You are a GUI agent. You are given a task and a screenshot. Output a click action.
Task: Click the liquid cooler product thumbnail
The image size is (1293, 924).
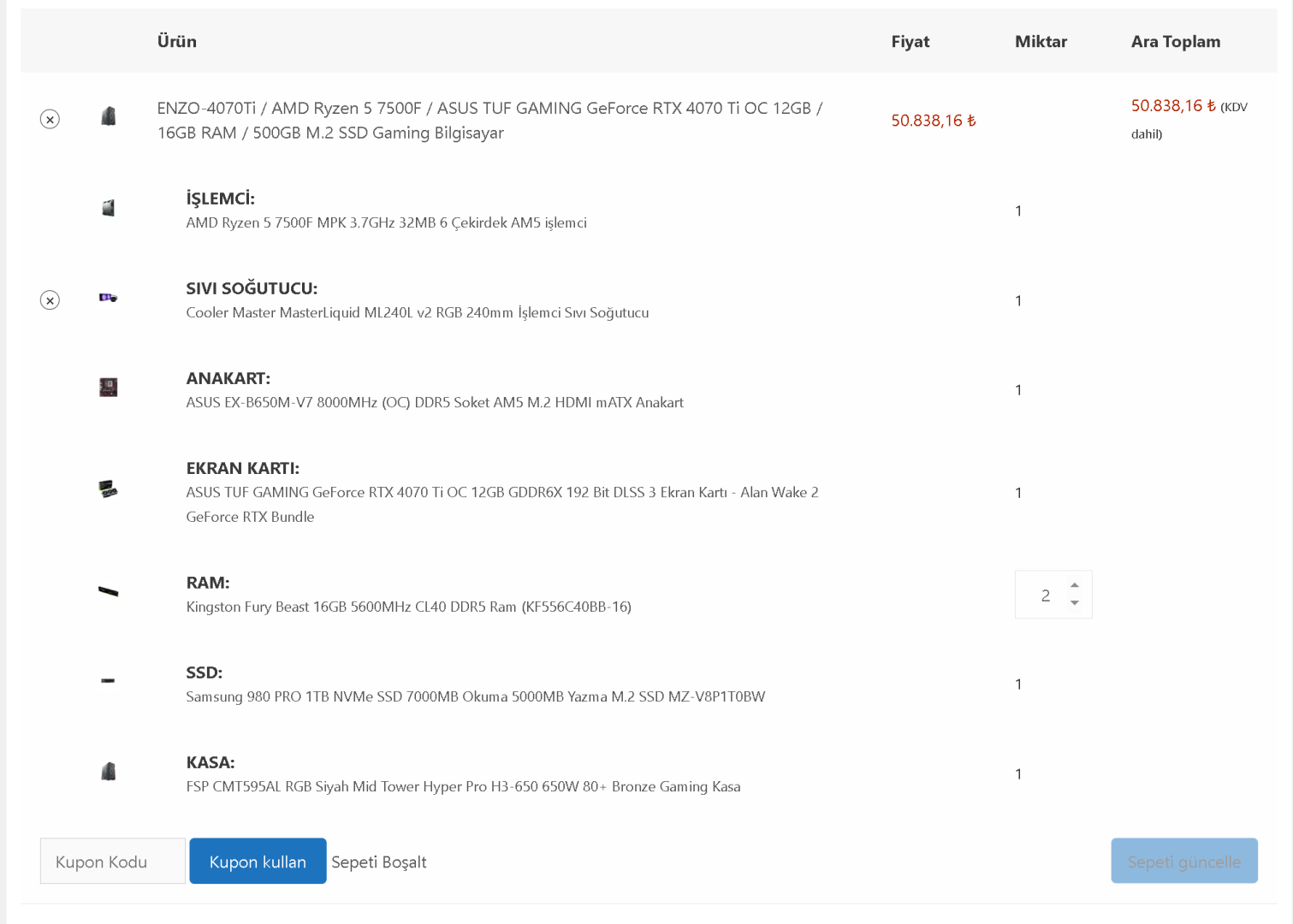pos(109,298)
